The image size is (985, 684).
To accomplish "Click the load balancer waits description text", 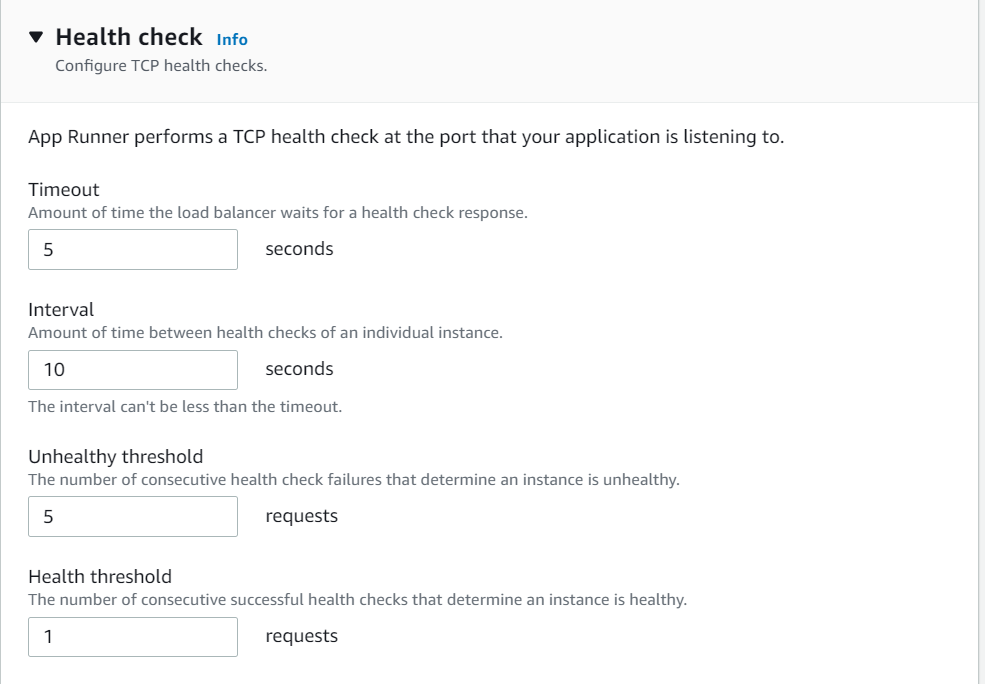I will click(277, 212).
